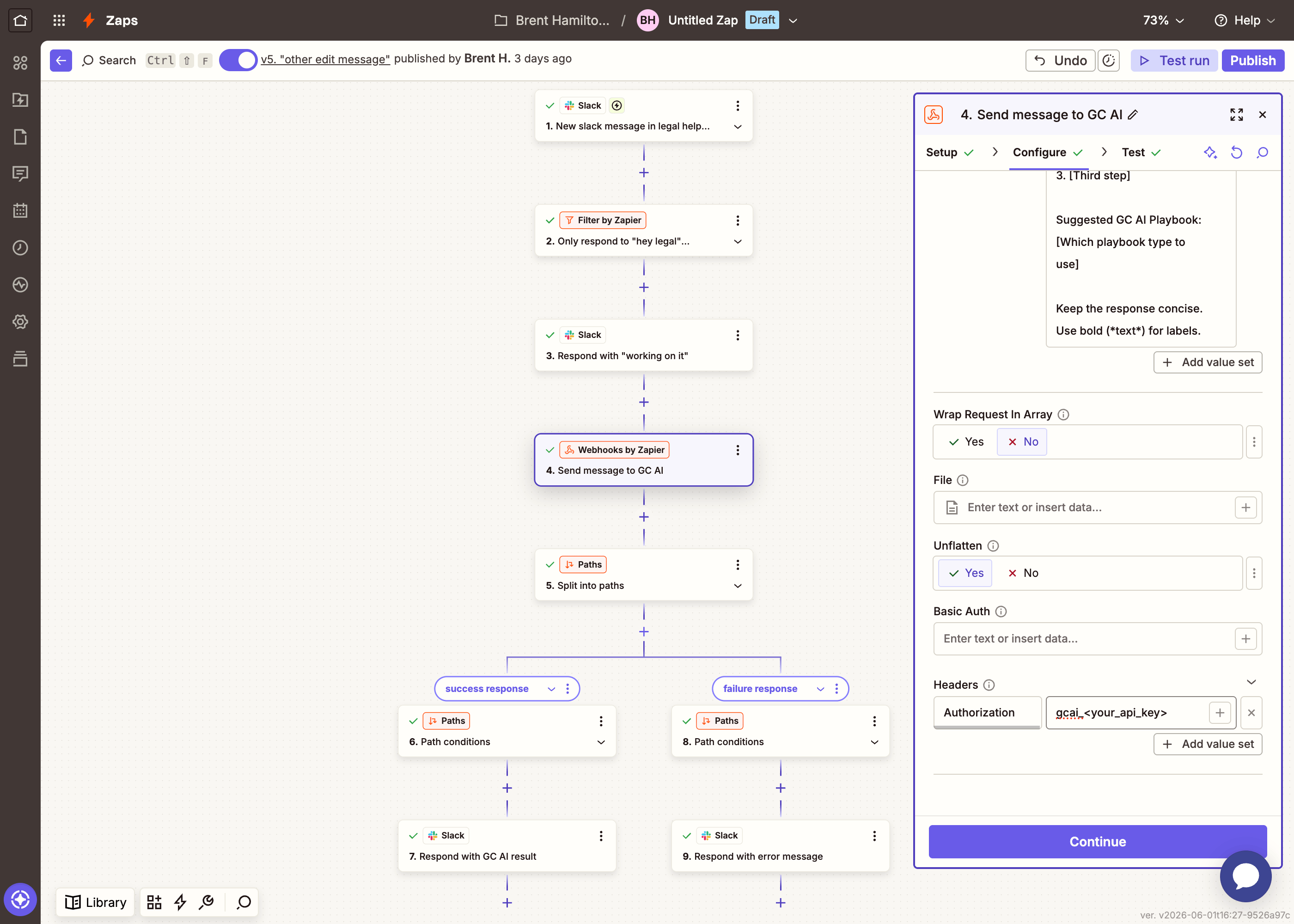1294x924 pixels.
Task: Expand the New slack message step 1 chevron
Action: (738, 127)
